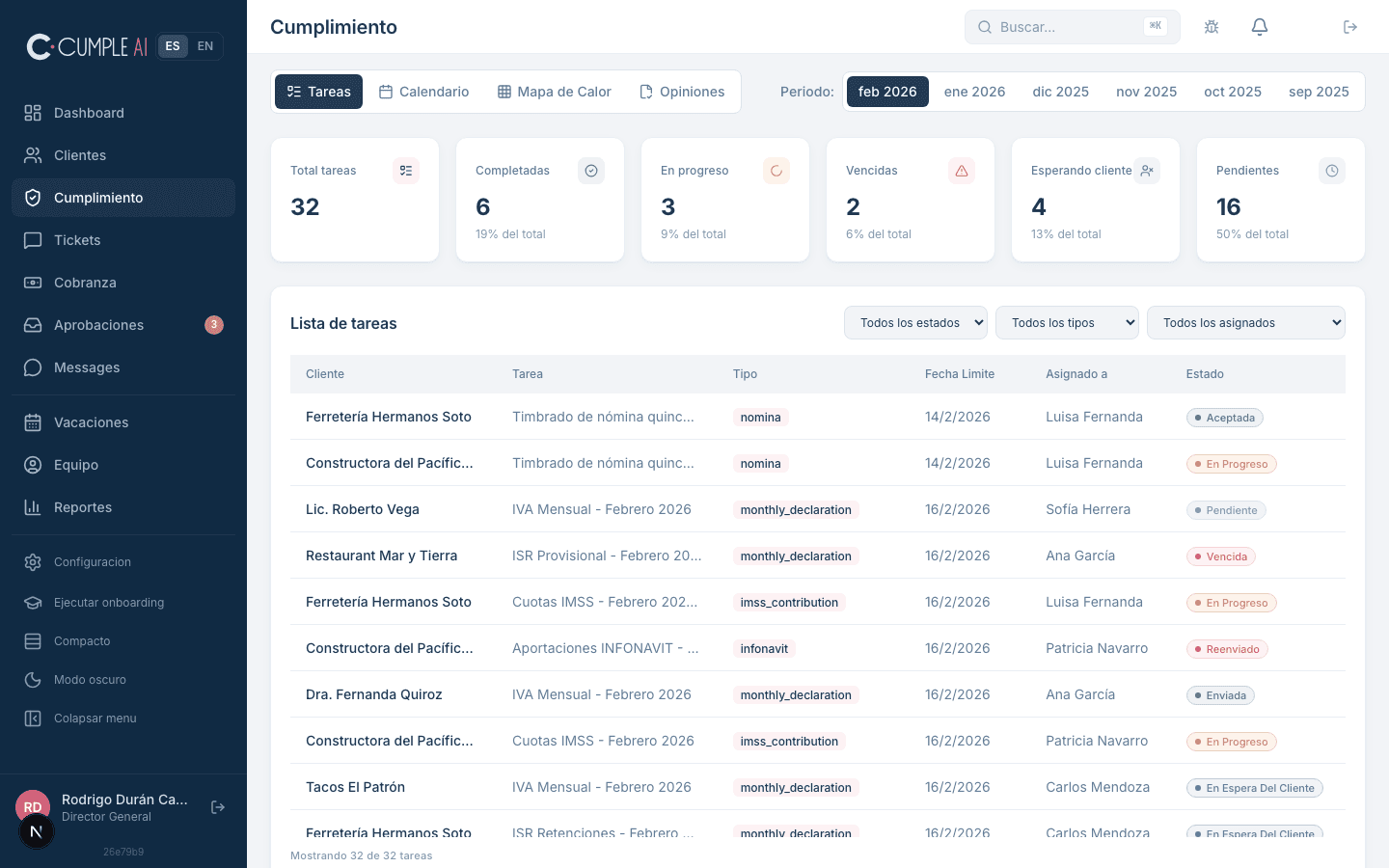The height and width of the screenshot is (868, 1389).
Task: Open Dashboard from the sidebar icon
Action: (x=33, y=113)
